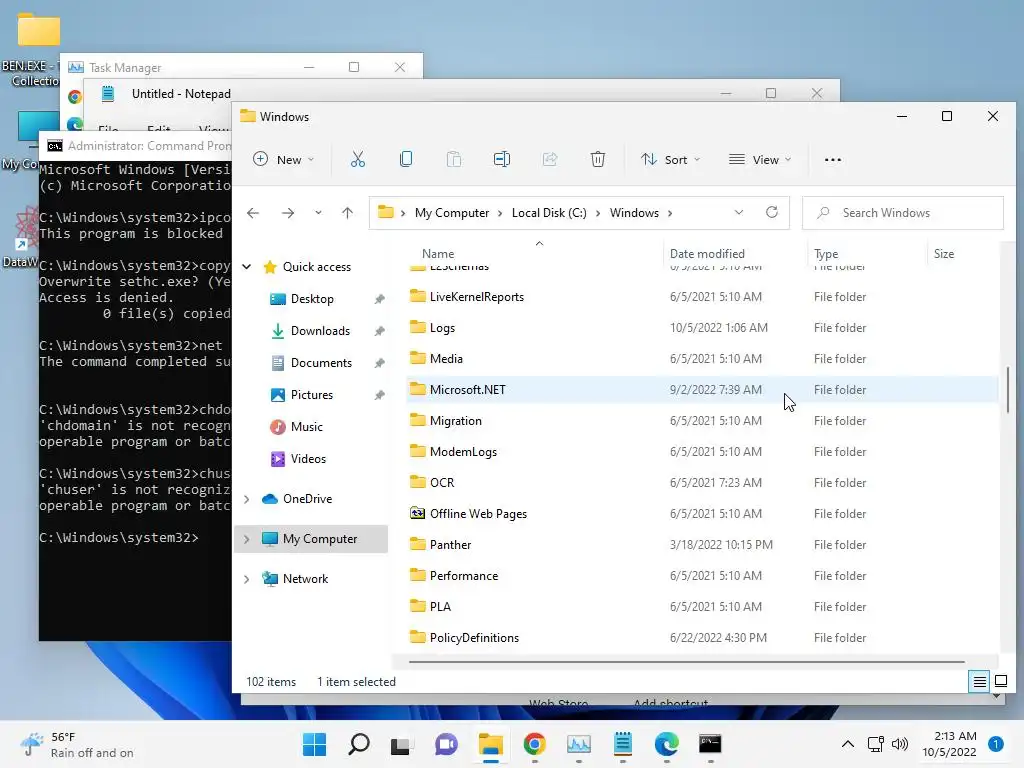Open the See more ellipsis menu
The image size is (1024, 768).
pyautogui.click(x=833, y=159)
